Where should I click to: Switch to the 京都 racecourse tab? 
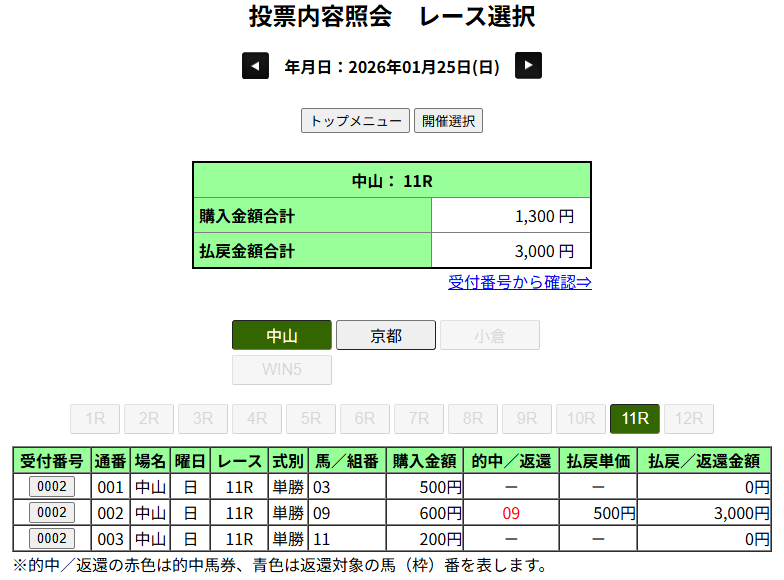[x=386, y=335]
